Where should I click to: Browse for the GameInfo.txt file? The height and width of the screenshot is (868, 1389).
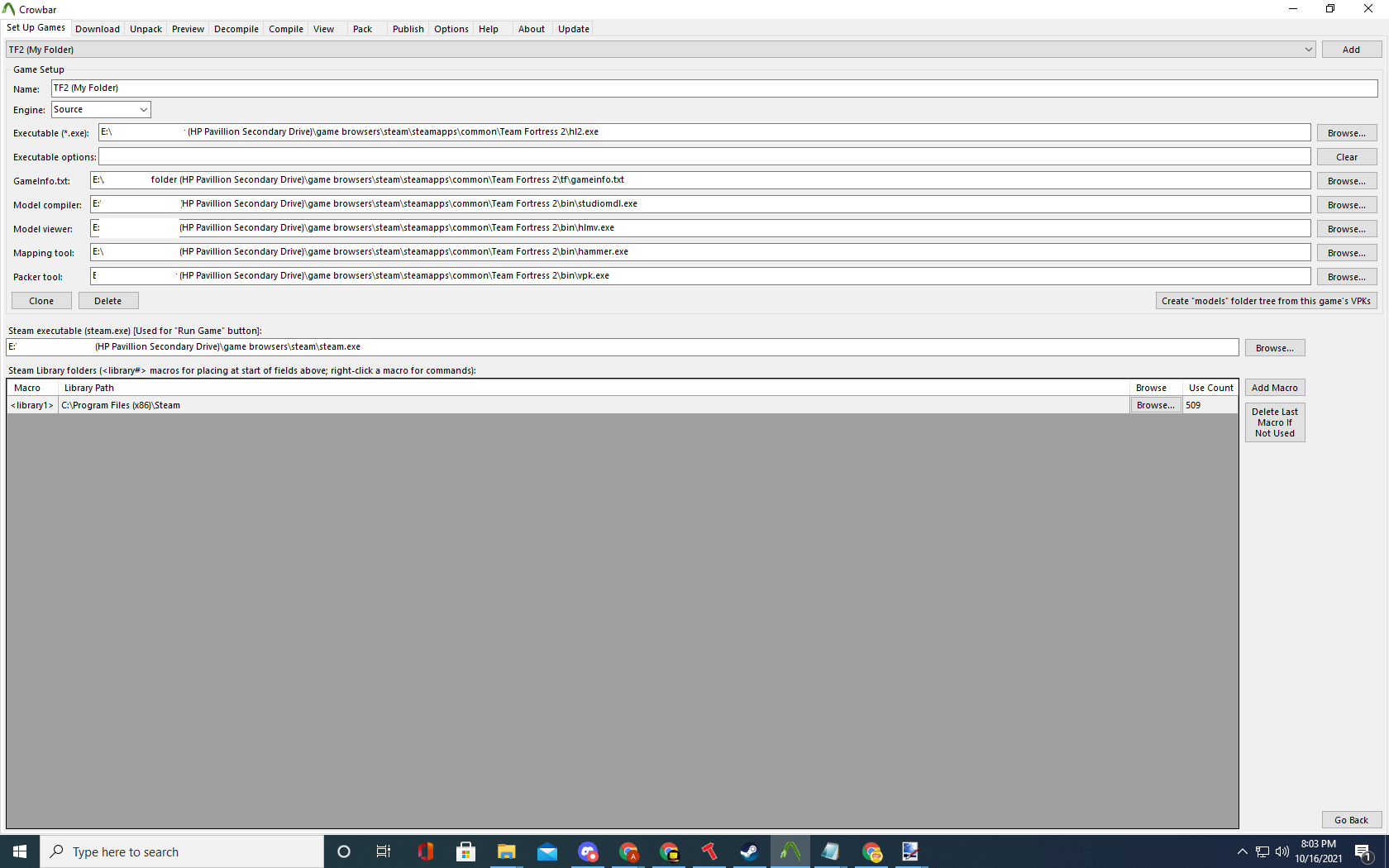[1347, 181]
